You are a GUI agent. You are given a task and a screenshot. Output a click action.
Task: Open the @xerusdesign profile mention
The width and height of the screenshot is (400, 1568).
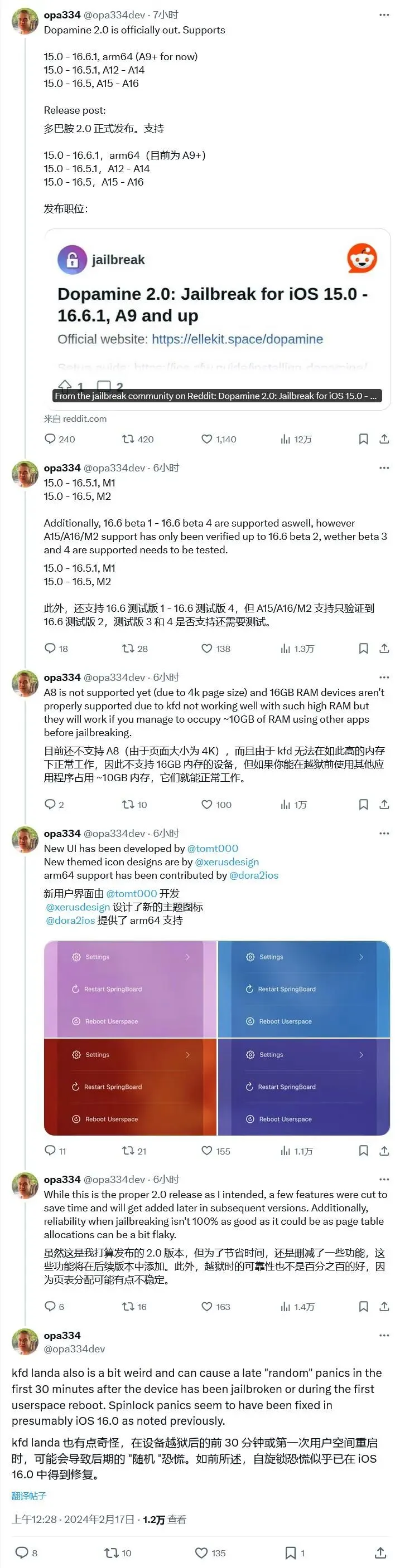tap(227, 861)
